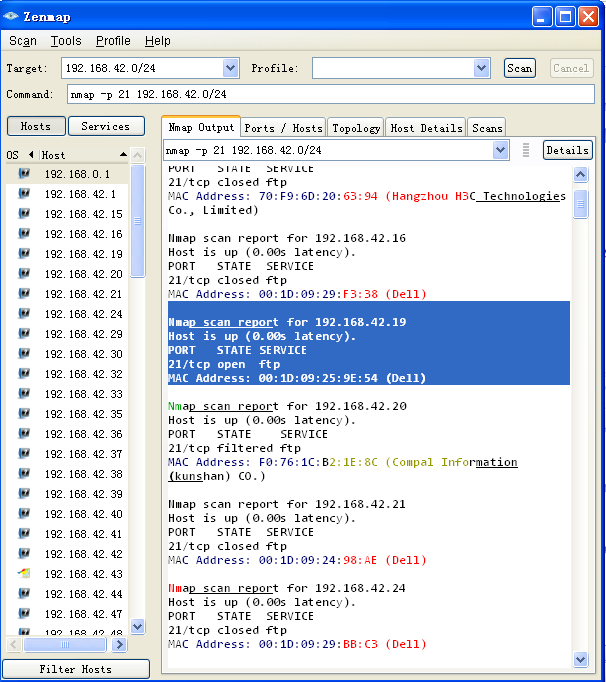
Task: Click the OS icon beside 192.168.42.30
Action: (24, 354)
